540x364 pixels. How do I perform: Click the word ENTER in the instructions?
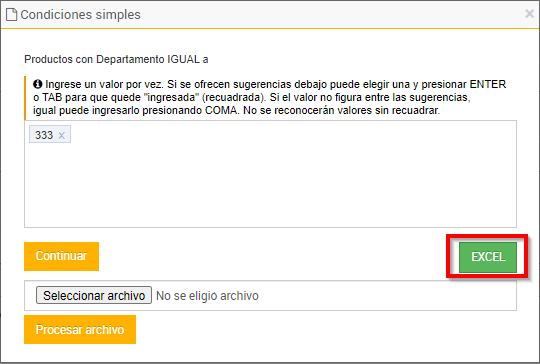tap(488, 84)
